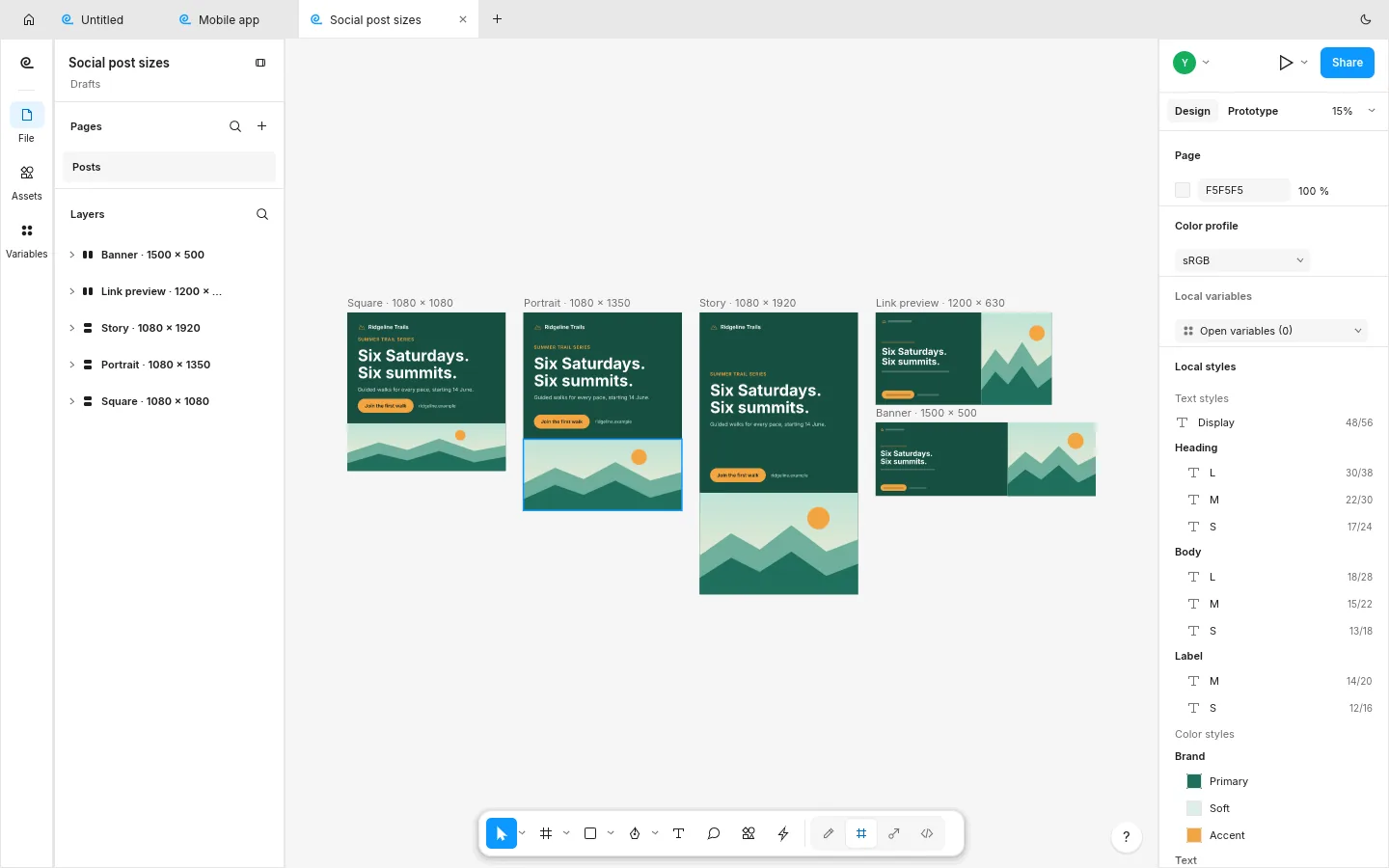1389x868 pixels.
Task: Expand the Square · 1080 × 1080 layer
Action: tap(71, 401)
